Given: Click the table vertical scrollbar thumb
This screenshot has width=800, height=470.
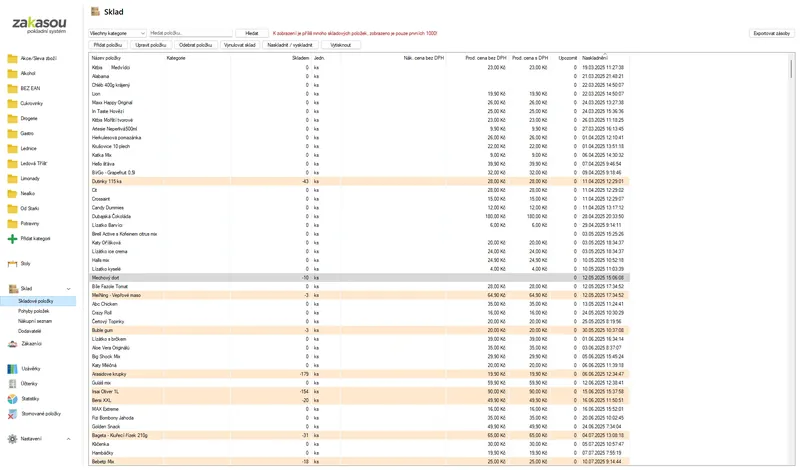Looking at the screenshot, I should (791, 68).
